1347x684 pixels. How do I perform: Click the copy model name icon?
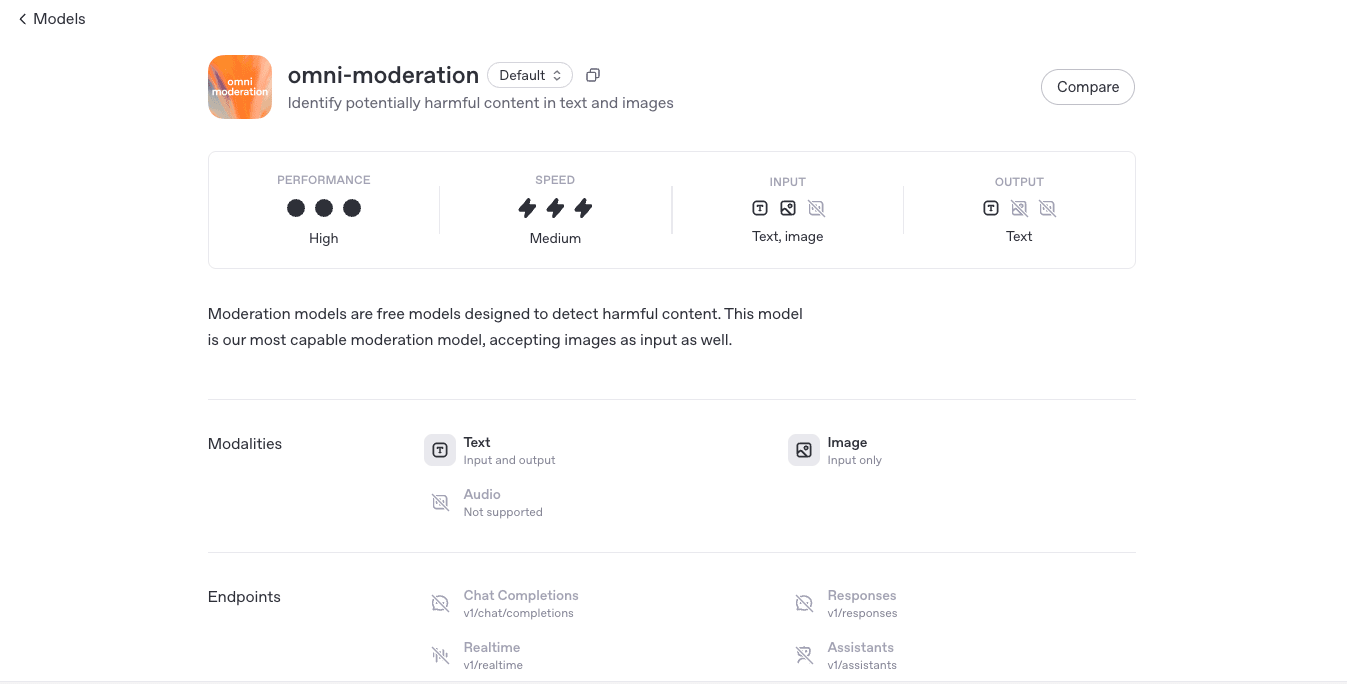pyautogui.click(x=592, y=74)
